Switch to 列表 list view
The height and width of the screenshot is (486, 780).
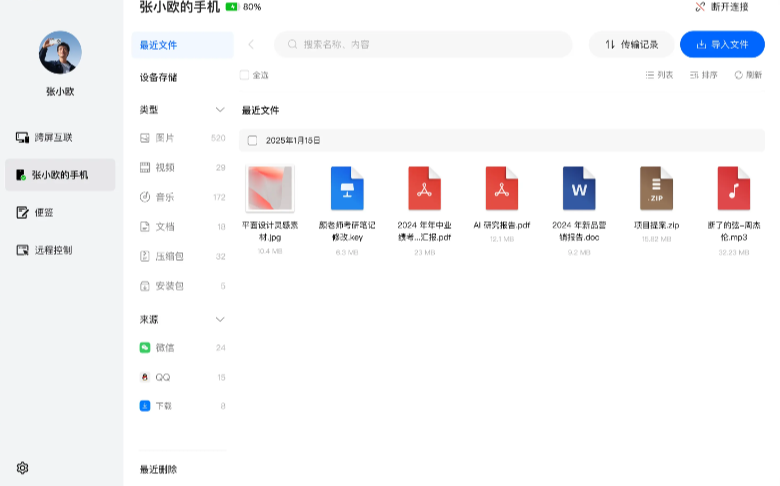coord(659,75)
